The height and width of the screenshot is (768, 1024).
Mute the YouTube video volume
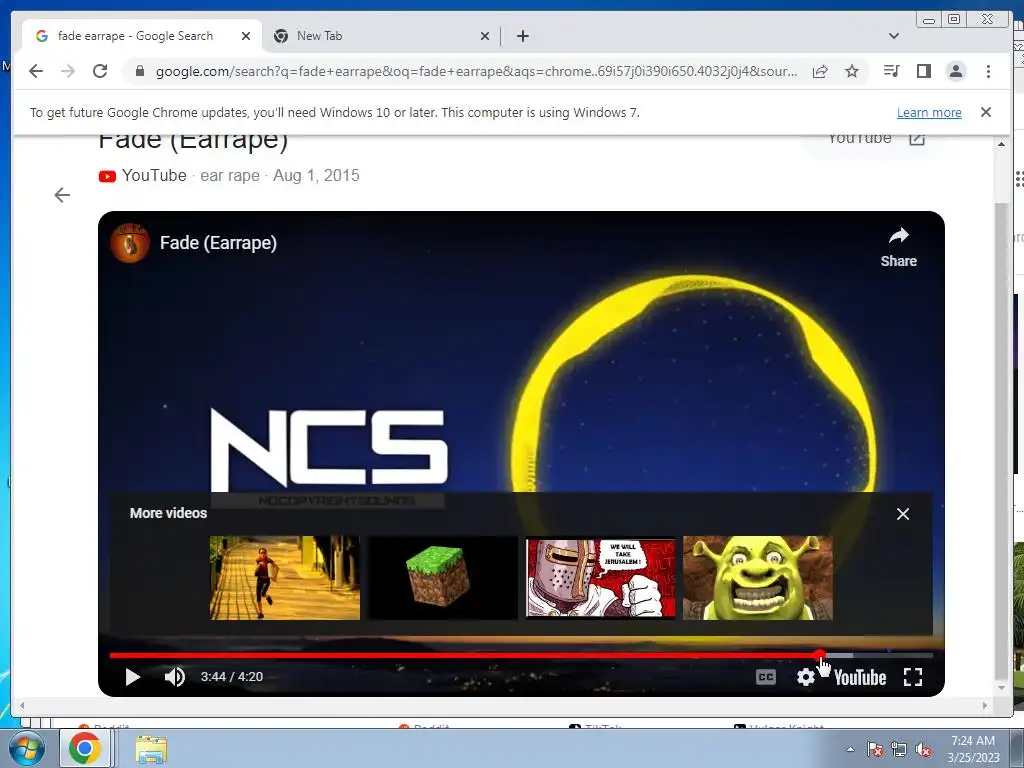(x=174, y=677)
